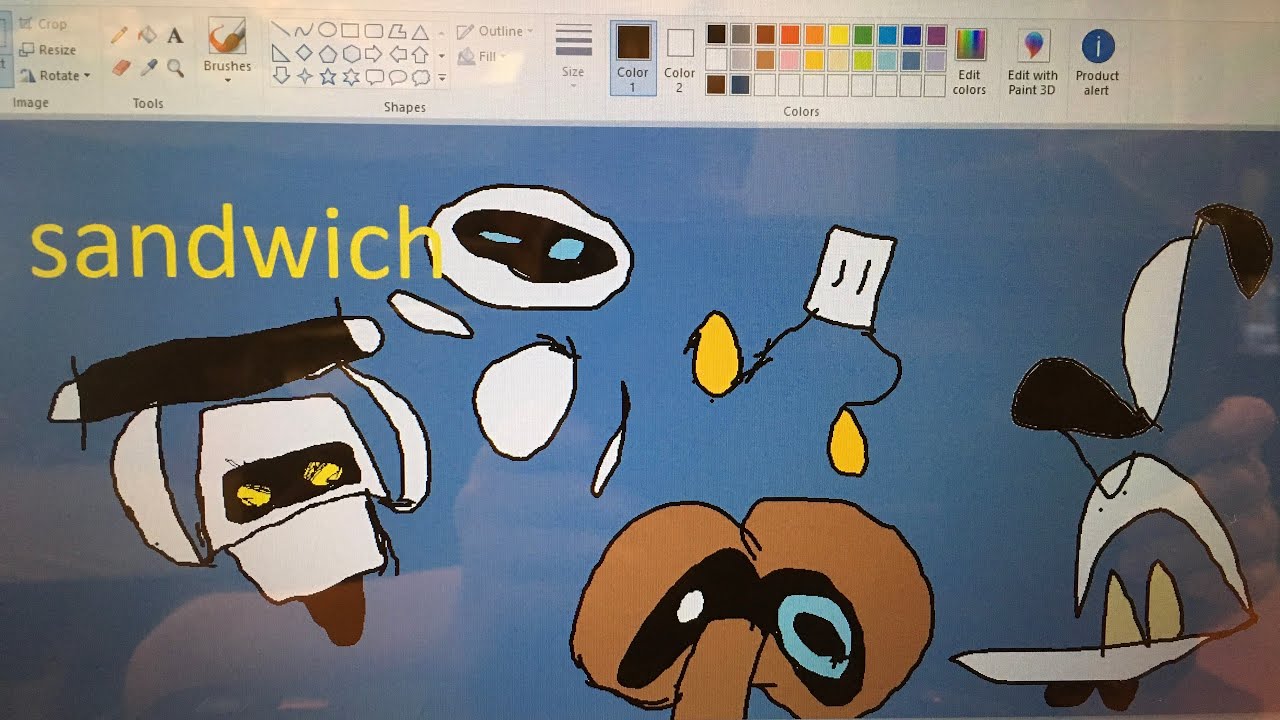Select the Eraser tool
This screenshot has height=720, width=1280.
tap(120, 68)
